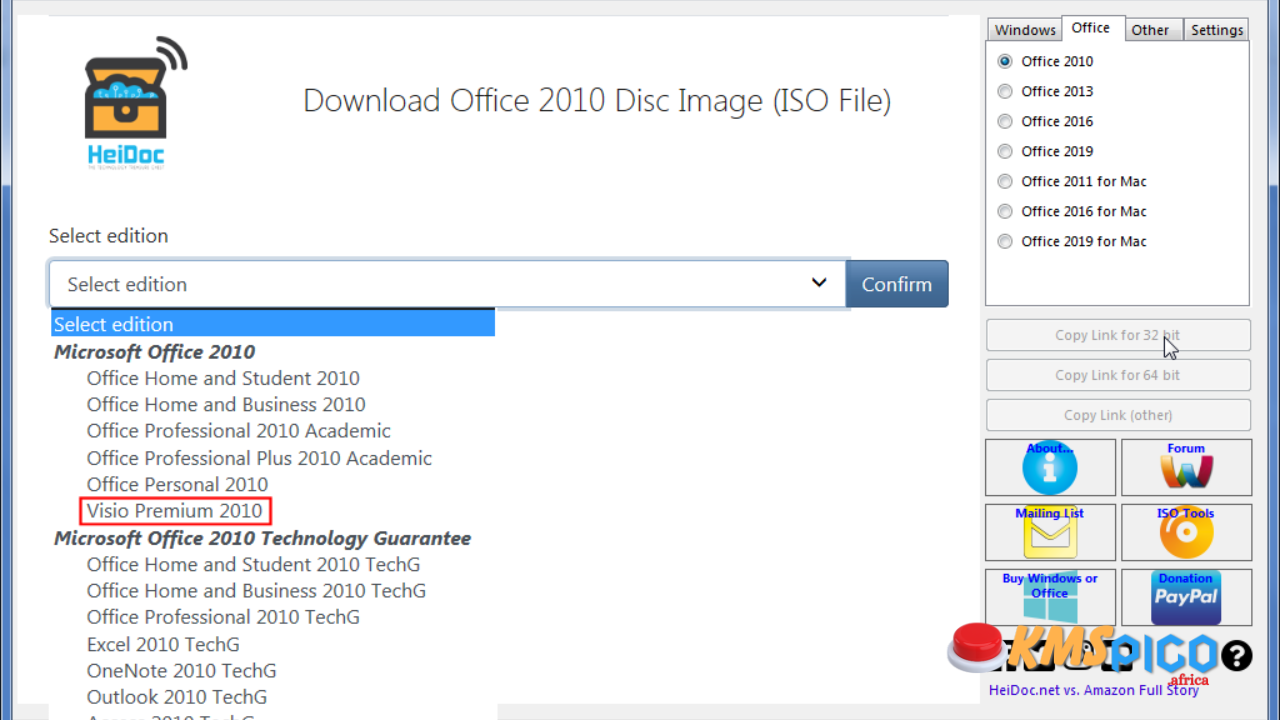Choose the highlighted Select edition list entry
The width and height of the screenshot is (1280, 720).
pos(273,324)
